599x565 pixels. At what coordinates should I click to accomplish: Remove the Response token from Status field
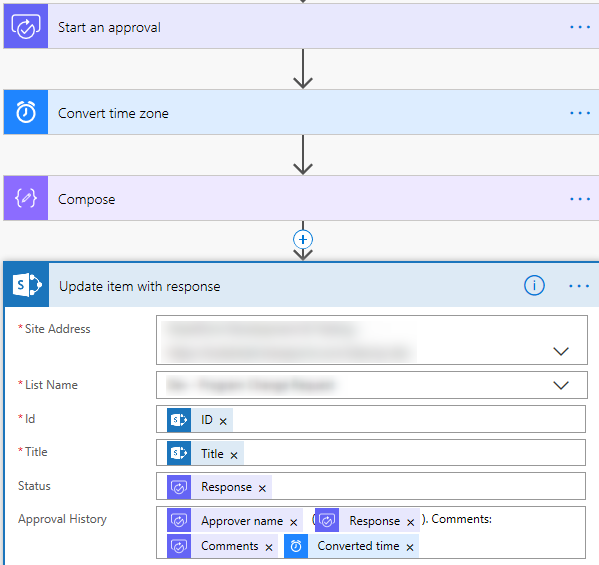click(262, 489)
